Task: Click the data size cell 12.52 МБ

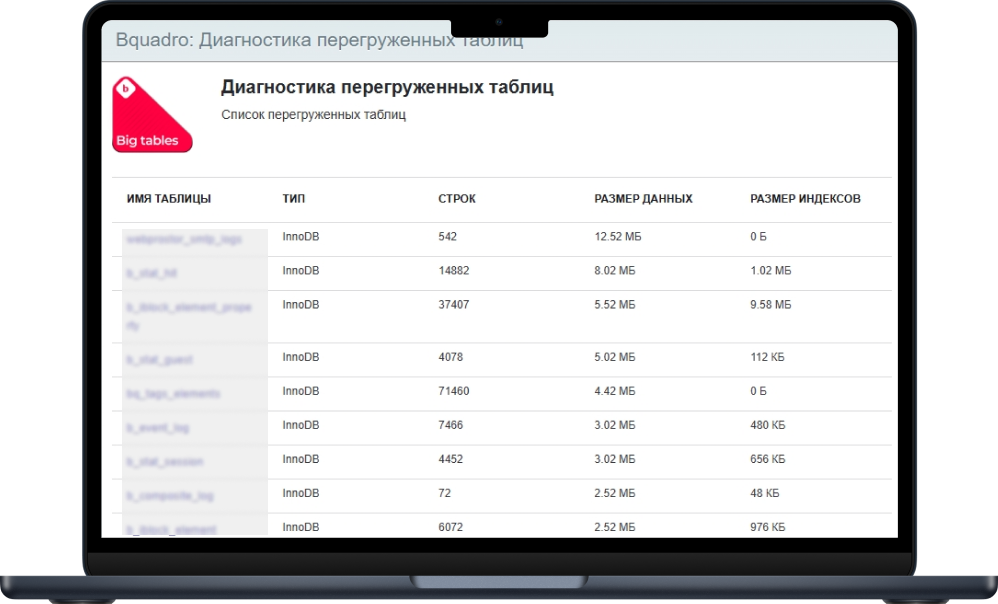Action: tap(615, 237)
